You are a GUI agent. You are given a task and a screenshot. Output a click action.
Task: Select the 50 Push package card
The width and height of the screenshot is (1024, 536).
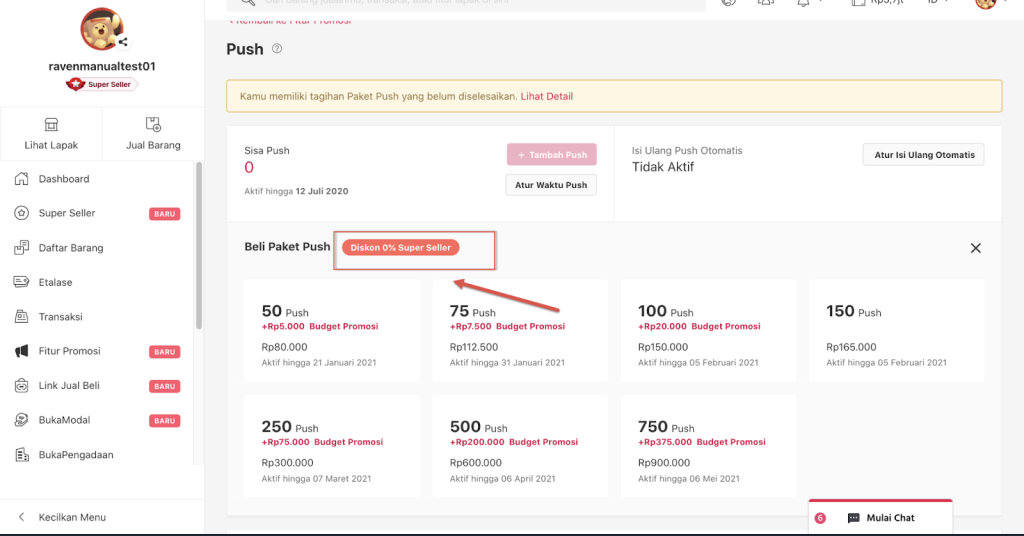pyautogui.click(x=332, y=330)
